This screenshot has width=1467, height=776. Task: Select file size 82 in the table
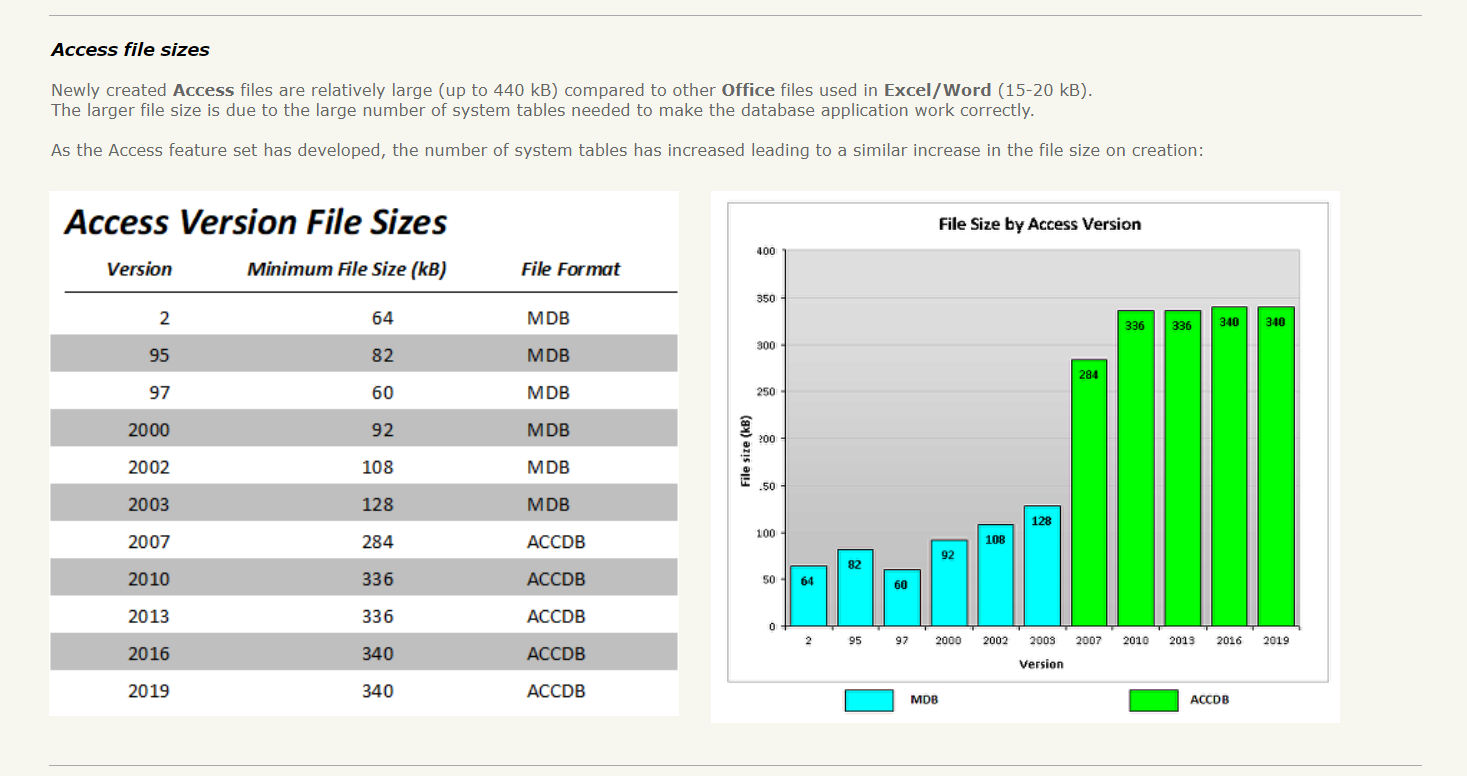pos(383,355)
